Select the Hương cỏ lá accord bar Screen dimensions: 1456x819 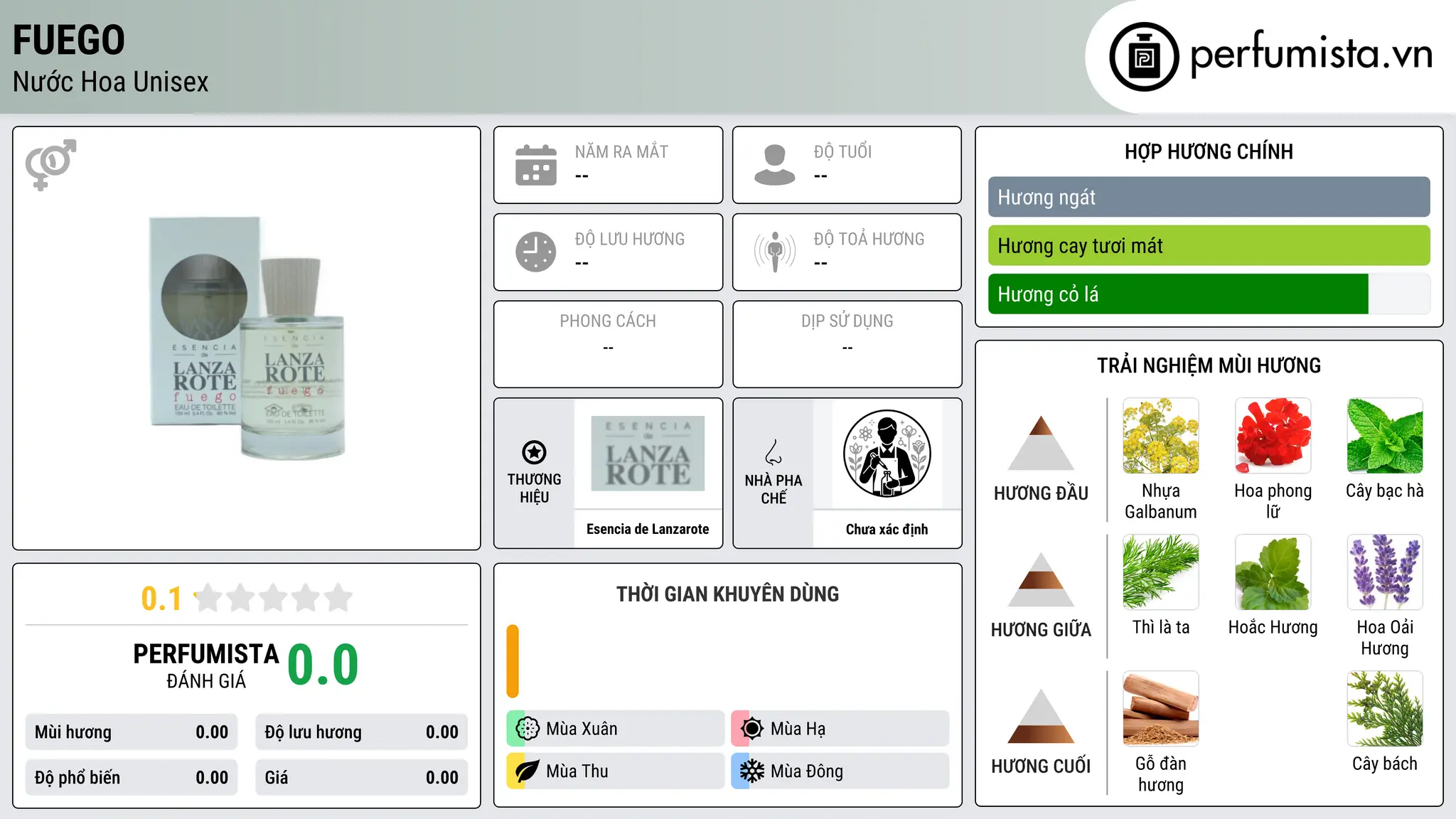click(x=1209, y=294)
